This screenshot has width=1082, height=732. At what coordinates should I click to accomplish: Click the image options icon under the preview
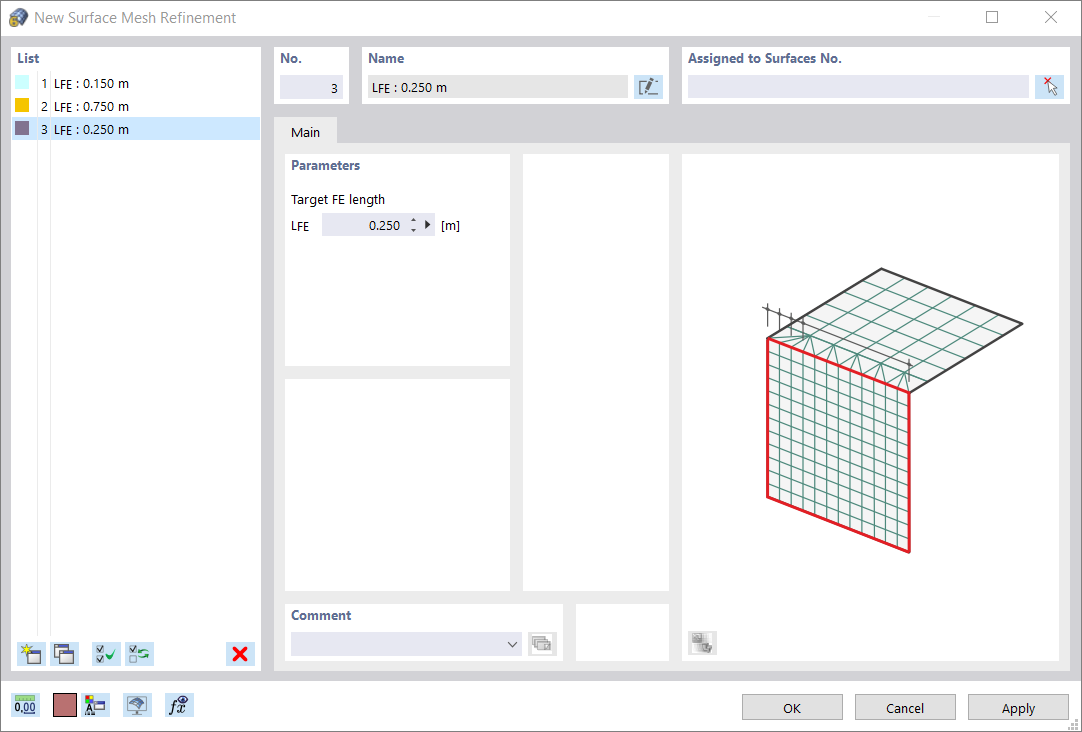point(702,642)
